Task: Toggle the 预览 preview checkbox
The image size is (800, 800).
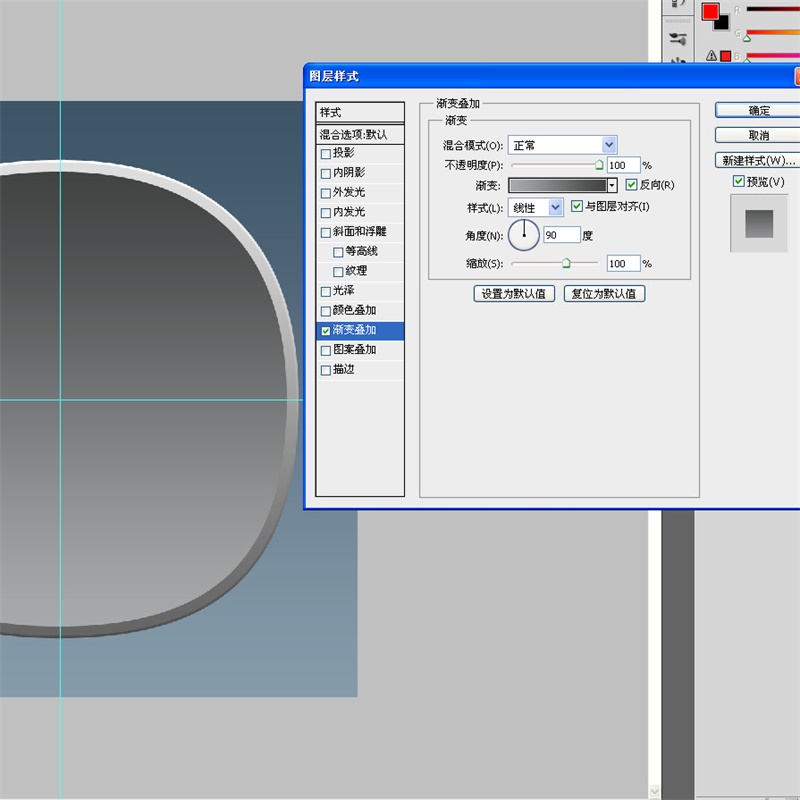Action: [739, 181]
